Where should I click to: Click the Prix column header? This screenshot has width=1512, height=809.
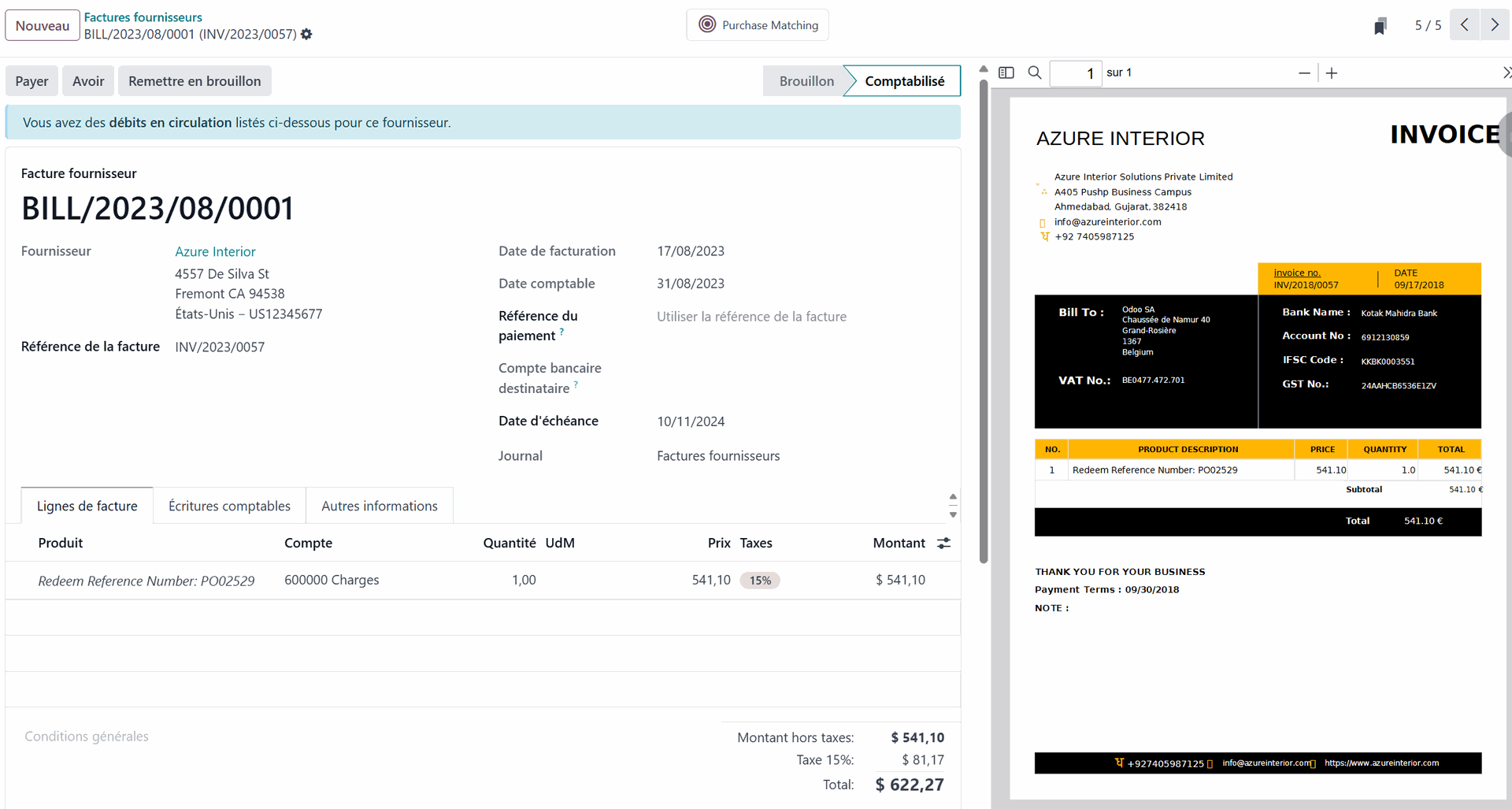pos(719,543)
